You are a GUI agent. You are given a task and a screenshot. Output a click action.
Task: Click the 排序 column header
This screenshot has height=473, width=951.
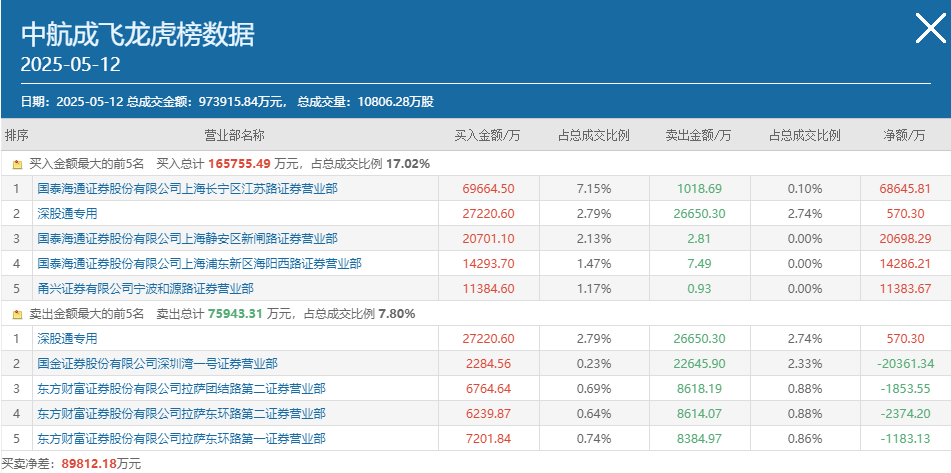click(x=16, y=135)
